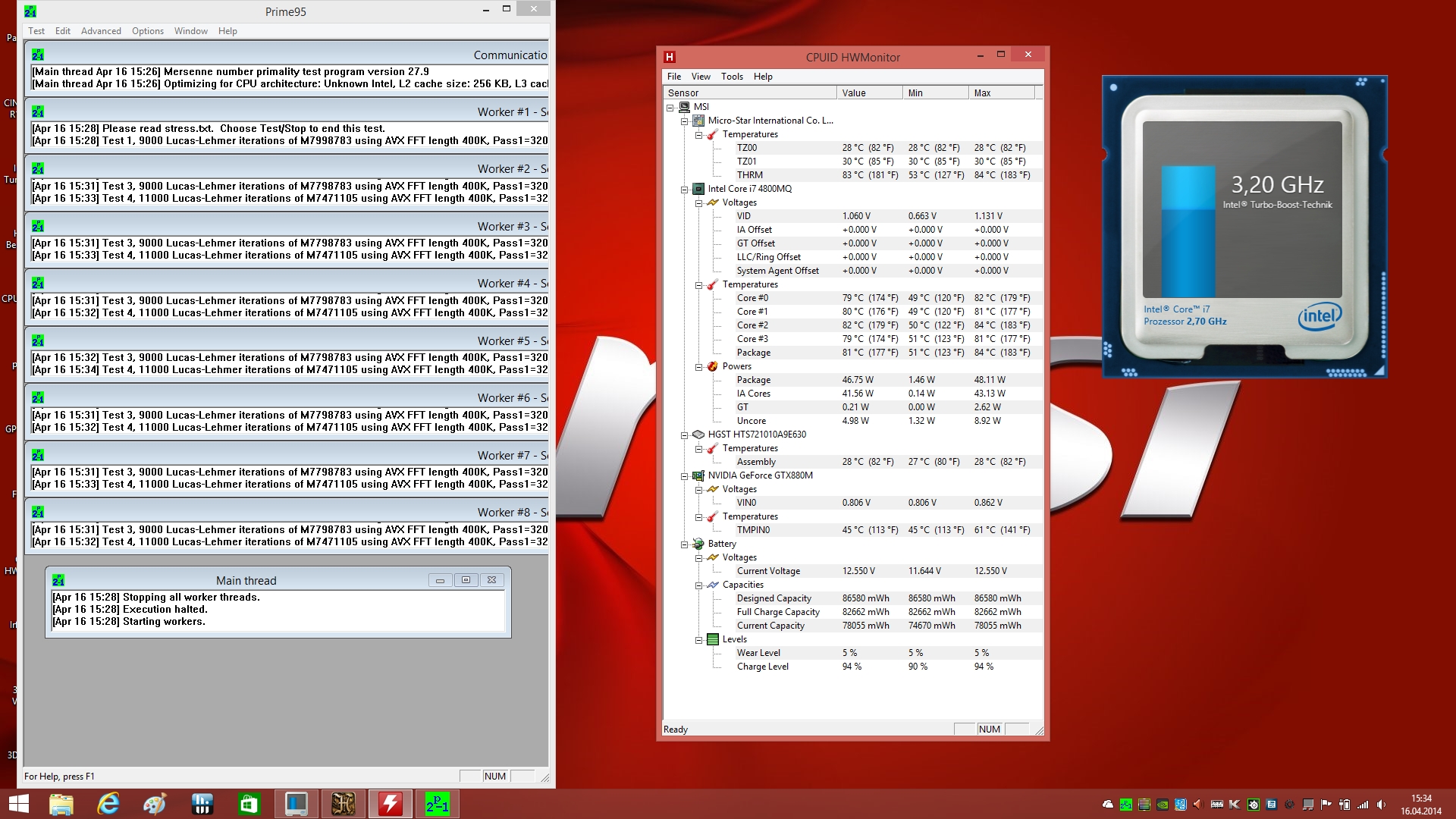1456x819 pixels.
Task: Click the Max column header
Action: [x=1001, y=93]
